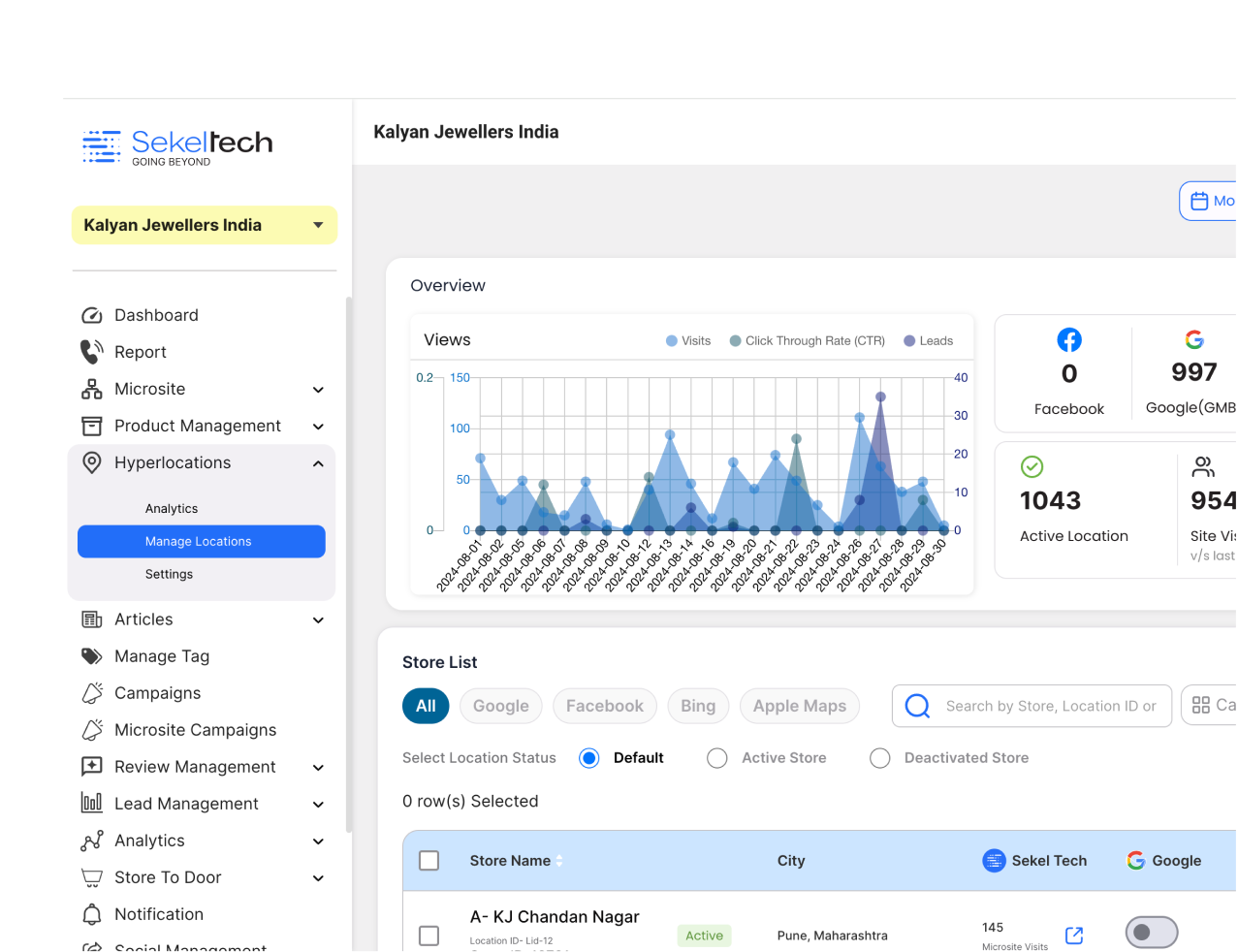This screenshot has width=1238, height=952.
Task: Click the Report phone icon
Action: click(x=92, y=352)
